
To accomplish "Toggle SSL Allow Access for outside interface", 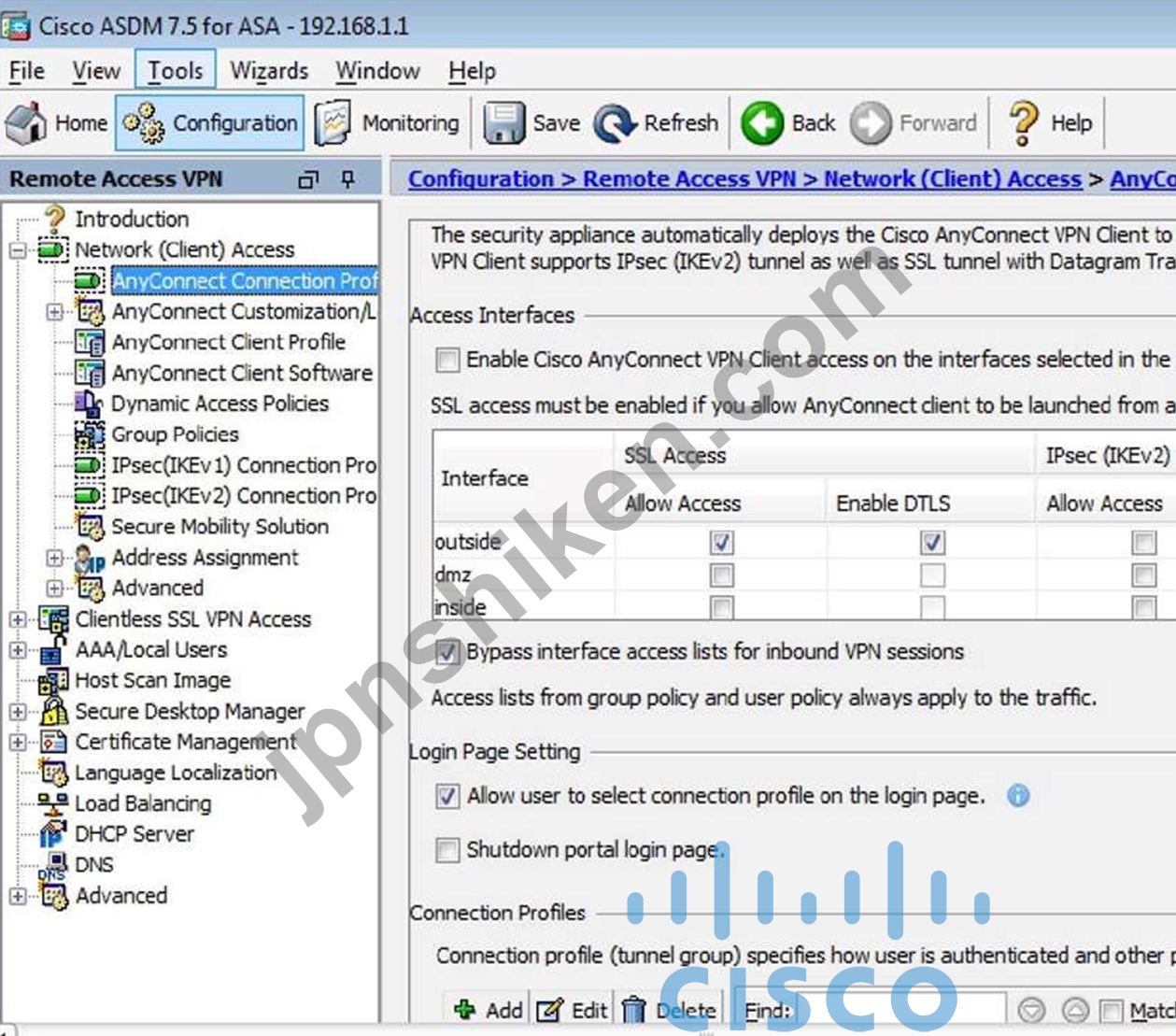I will click(x=721, y=543).
